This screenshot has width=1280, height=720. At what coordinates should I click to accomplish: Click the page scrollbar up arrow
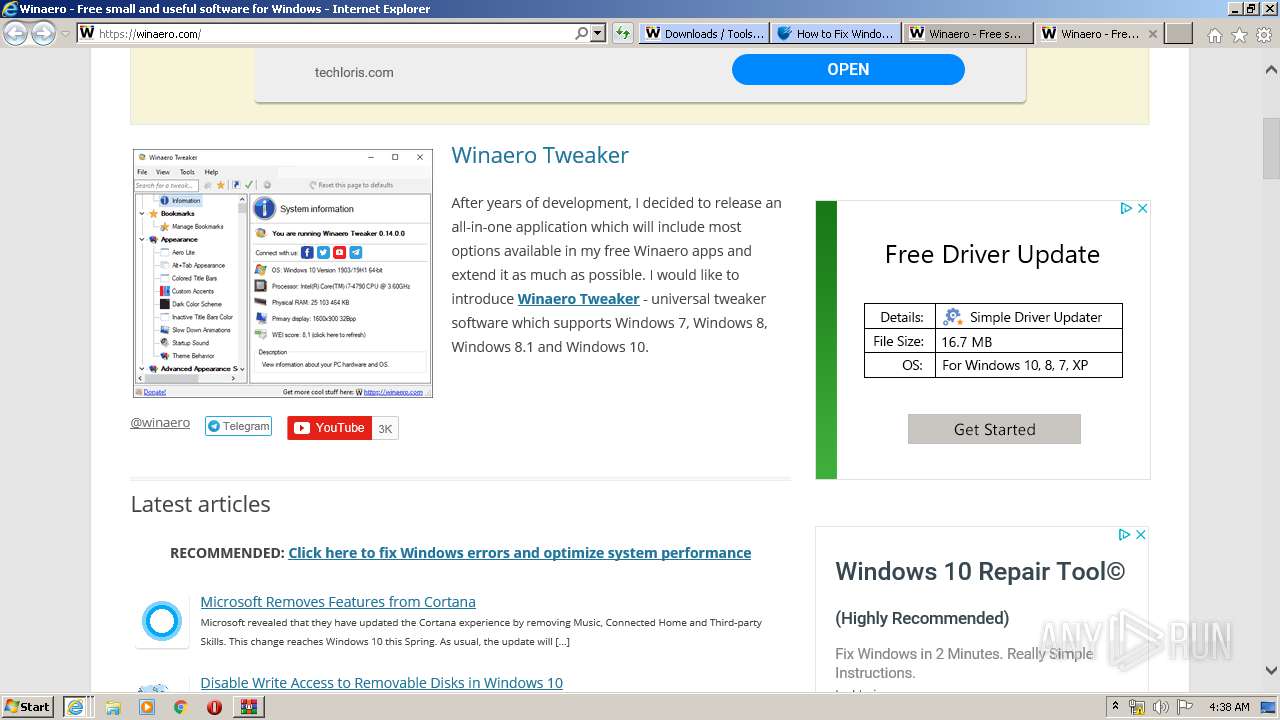point(1271,70)
